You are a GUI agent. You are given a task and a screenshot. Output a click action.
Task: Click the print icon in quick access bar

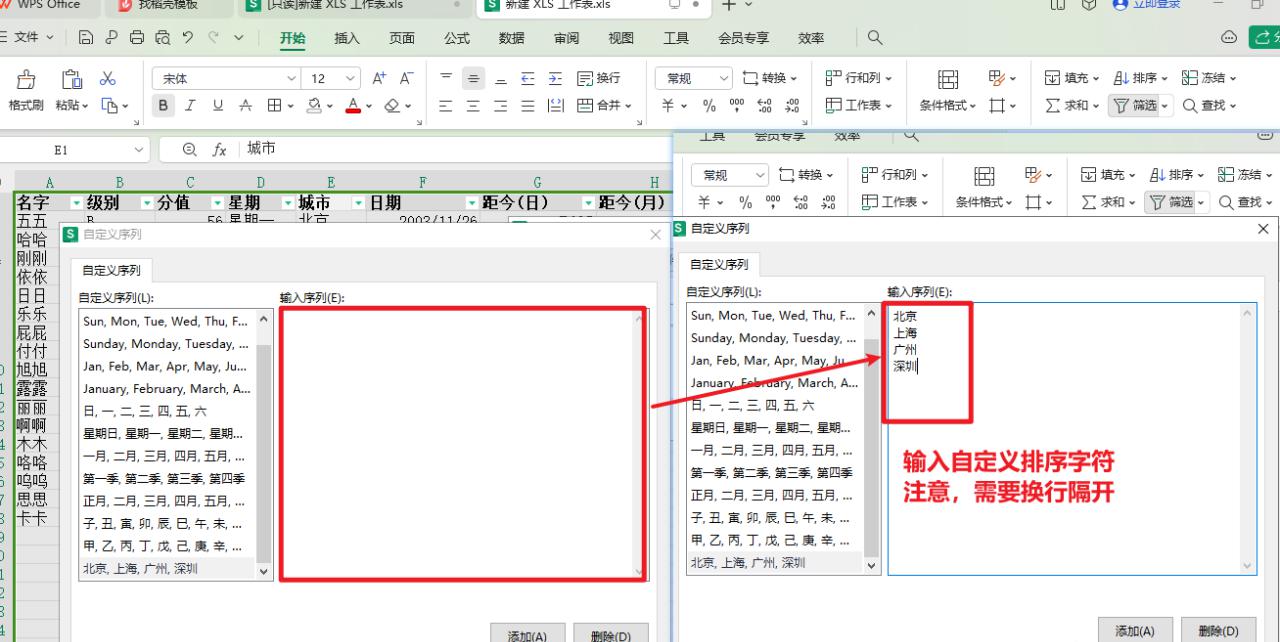[136, 38]
